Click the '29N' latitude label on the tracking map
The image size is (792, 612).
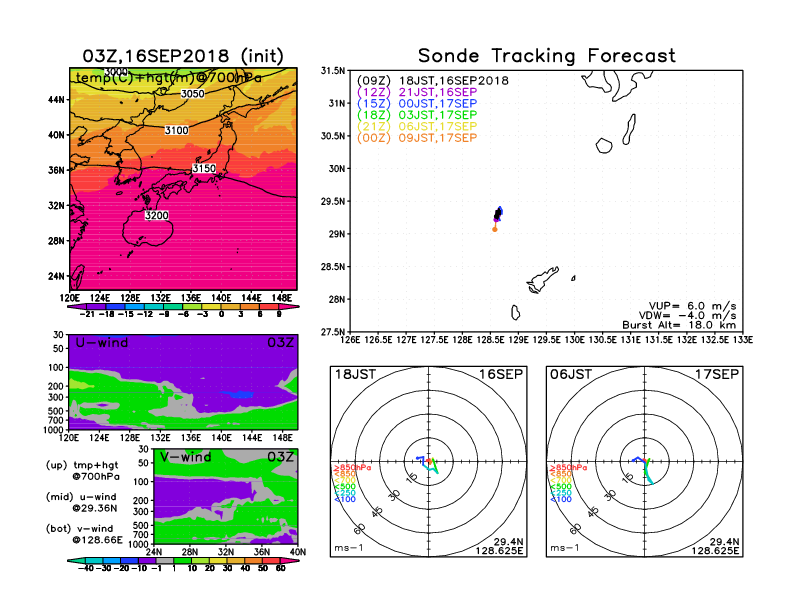pyautogui.click(x=337, y=234)
